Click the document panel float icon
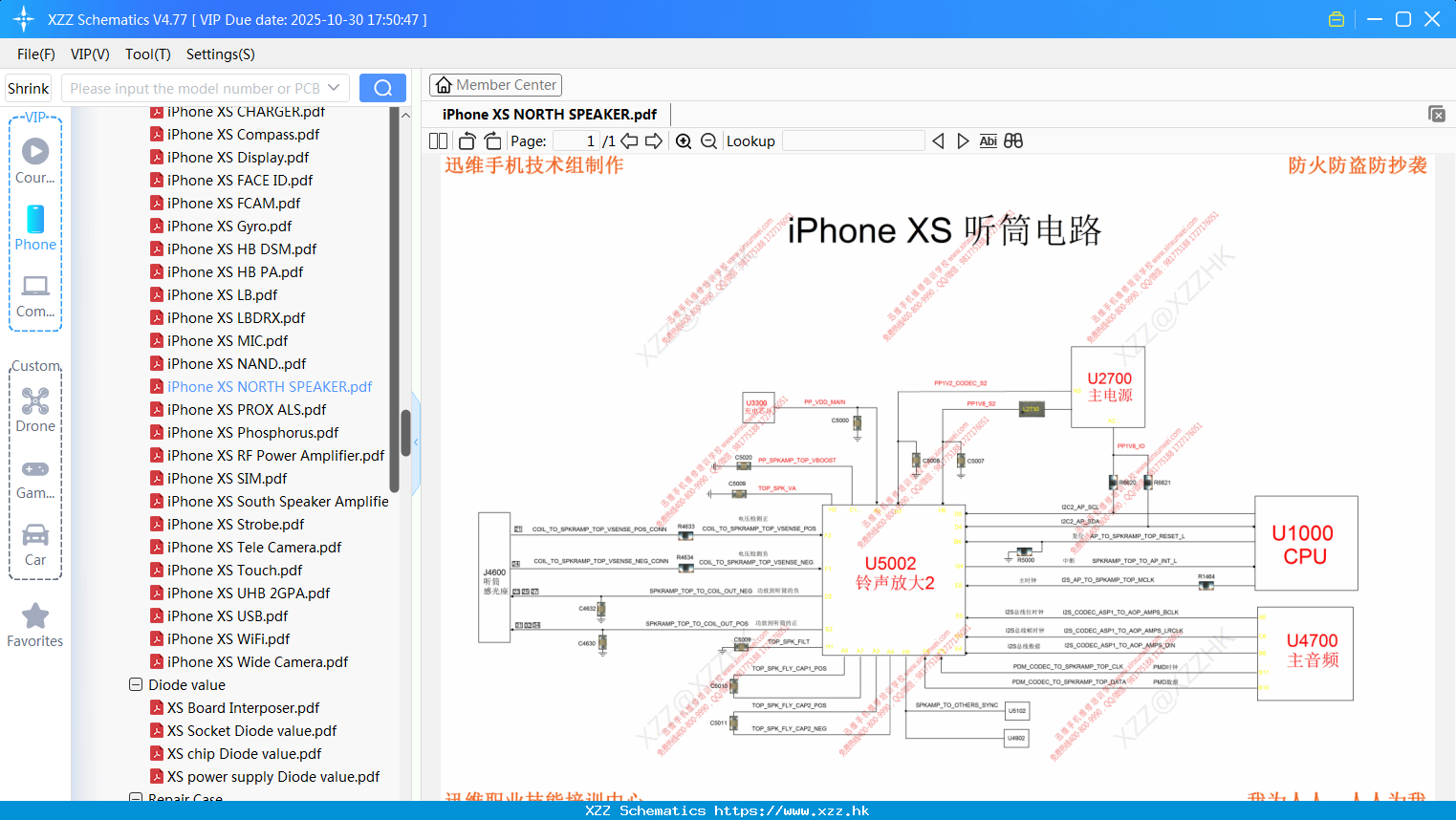Viewport: 1456px width, 820px height. (1437, 114)
